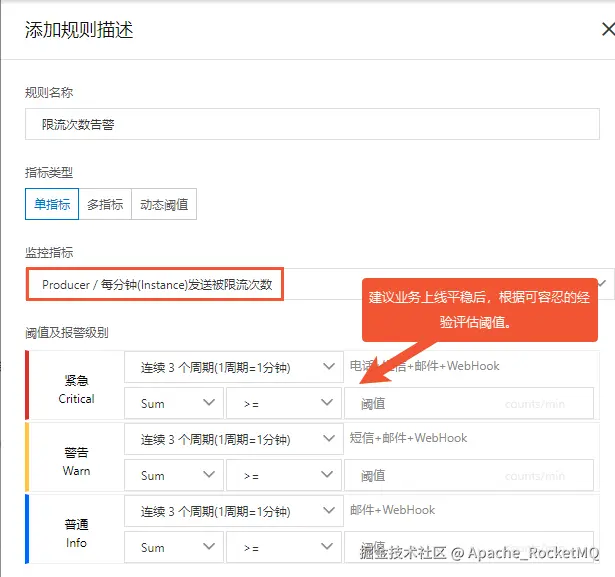The image size is (615, 577).
Task: Open Warn >= operator dropdown
Action: coord(284,475)
